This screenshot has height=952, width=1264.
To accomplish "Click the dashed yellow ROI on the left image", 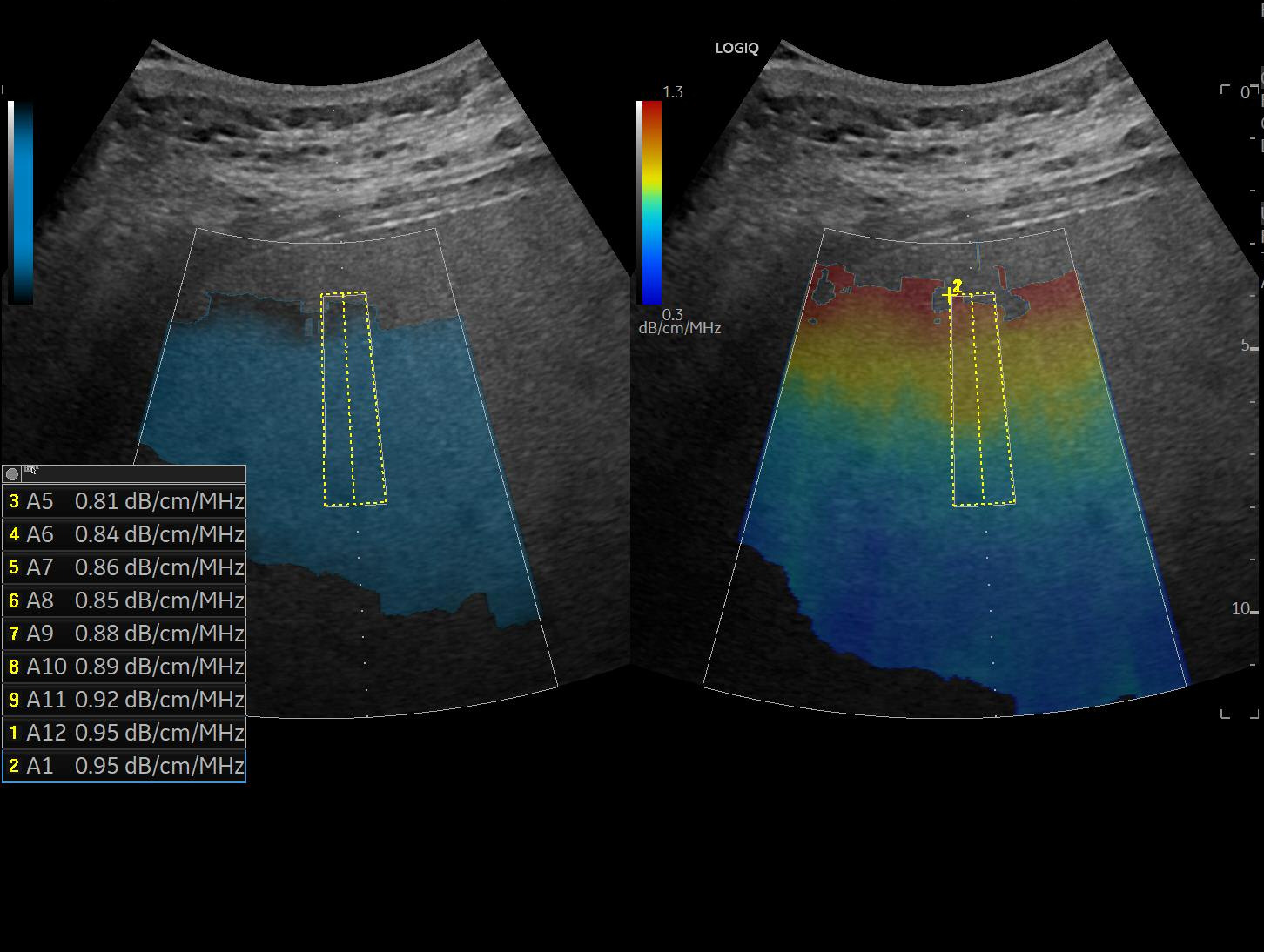I will pos(353,399).
